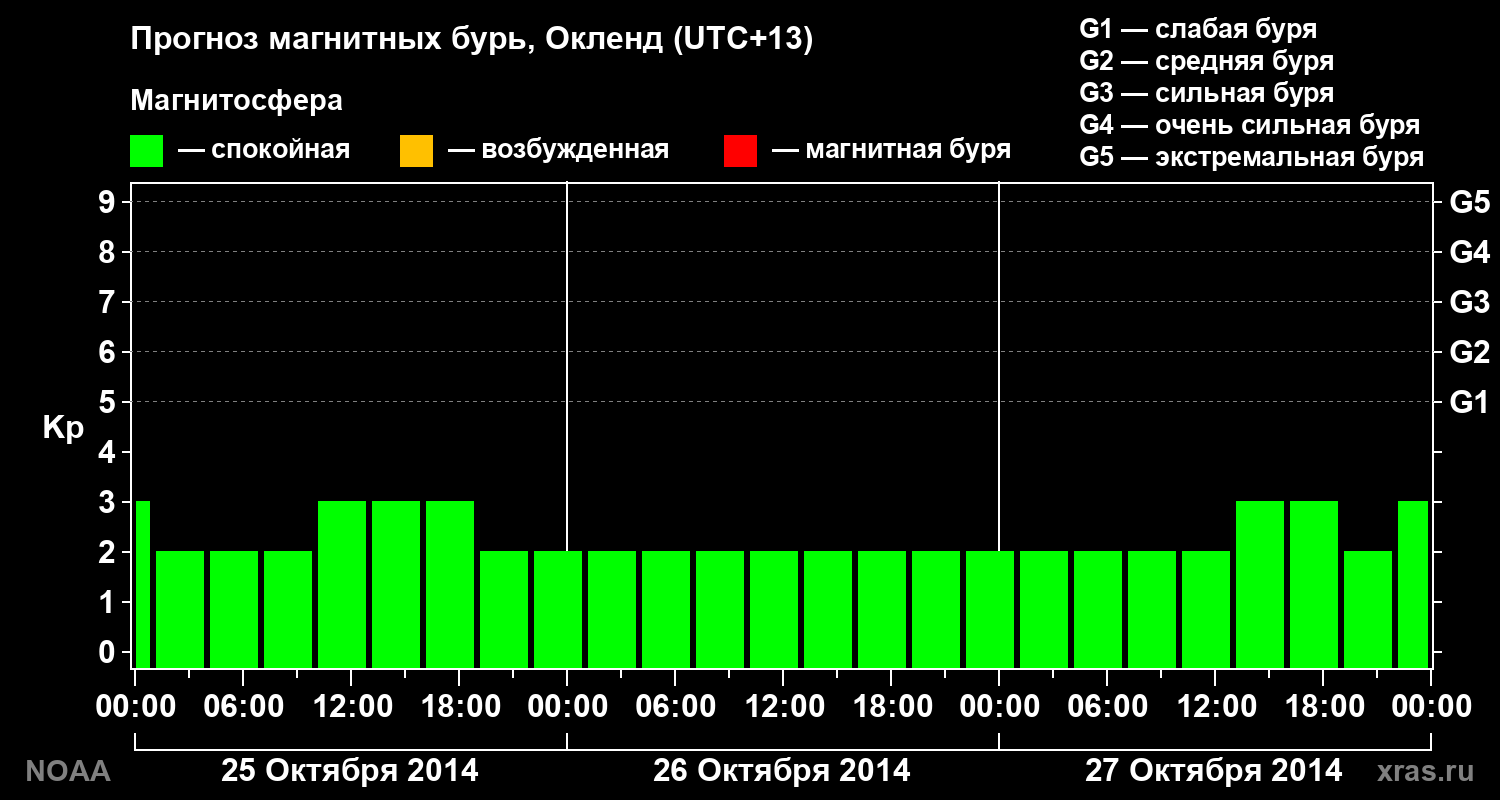Select the 26 Октября 2014 date label
1500x800 pixels.
tap(782, 771)
